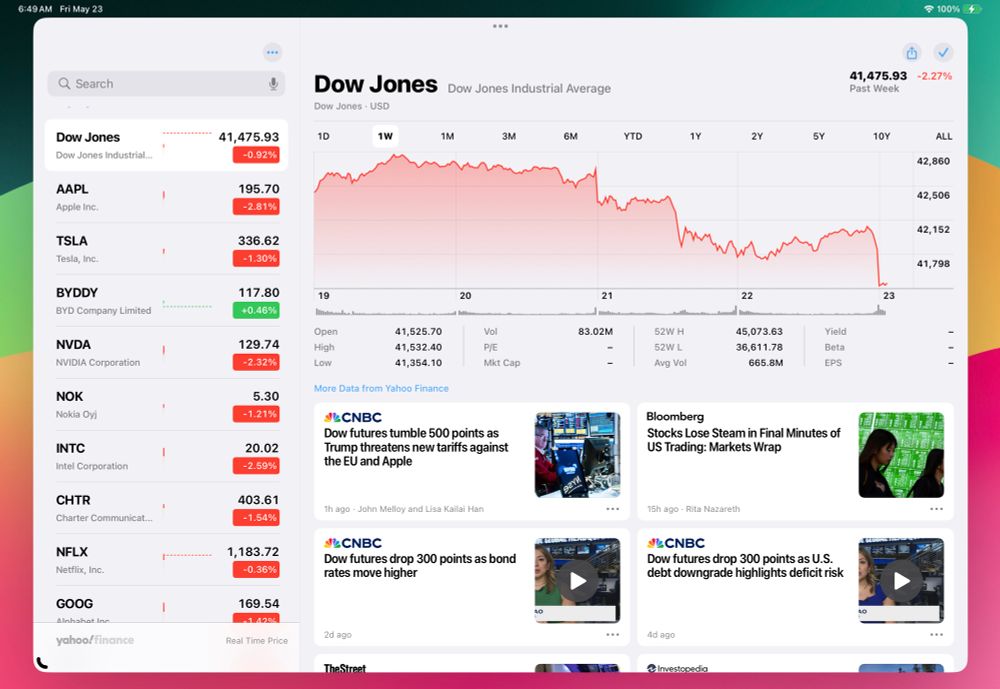This screenshot has width=1000, height=689.
Task: Switch chart to 1Y range
Action: (695, 136)
